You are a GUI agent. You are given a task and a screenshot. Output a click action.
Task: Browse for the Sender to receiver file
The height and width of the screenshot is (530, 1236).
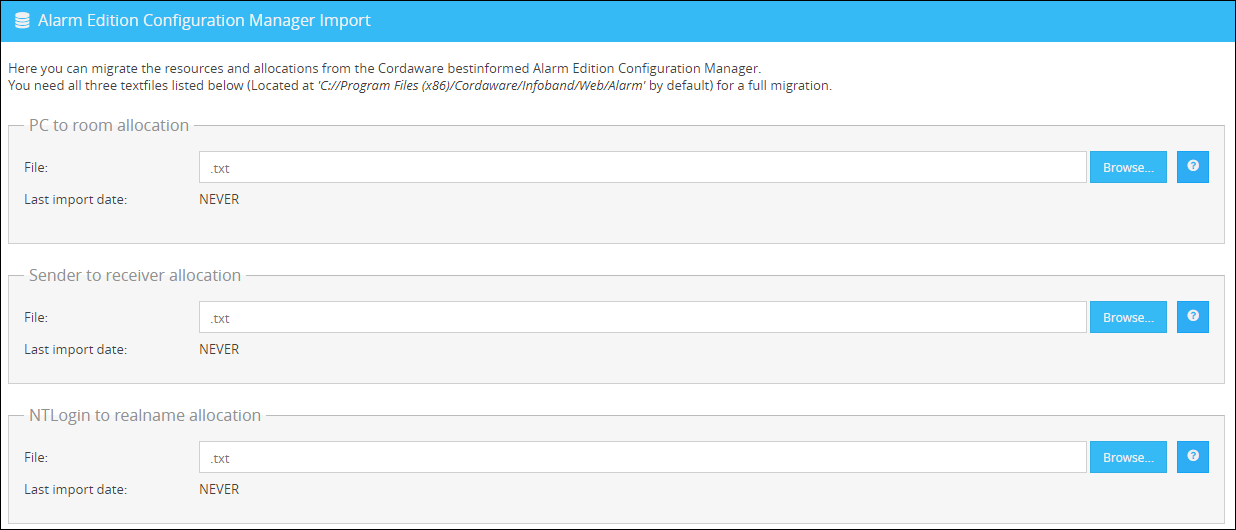pyautogui.click(x=1128, y=318)
